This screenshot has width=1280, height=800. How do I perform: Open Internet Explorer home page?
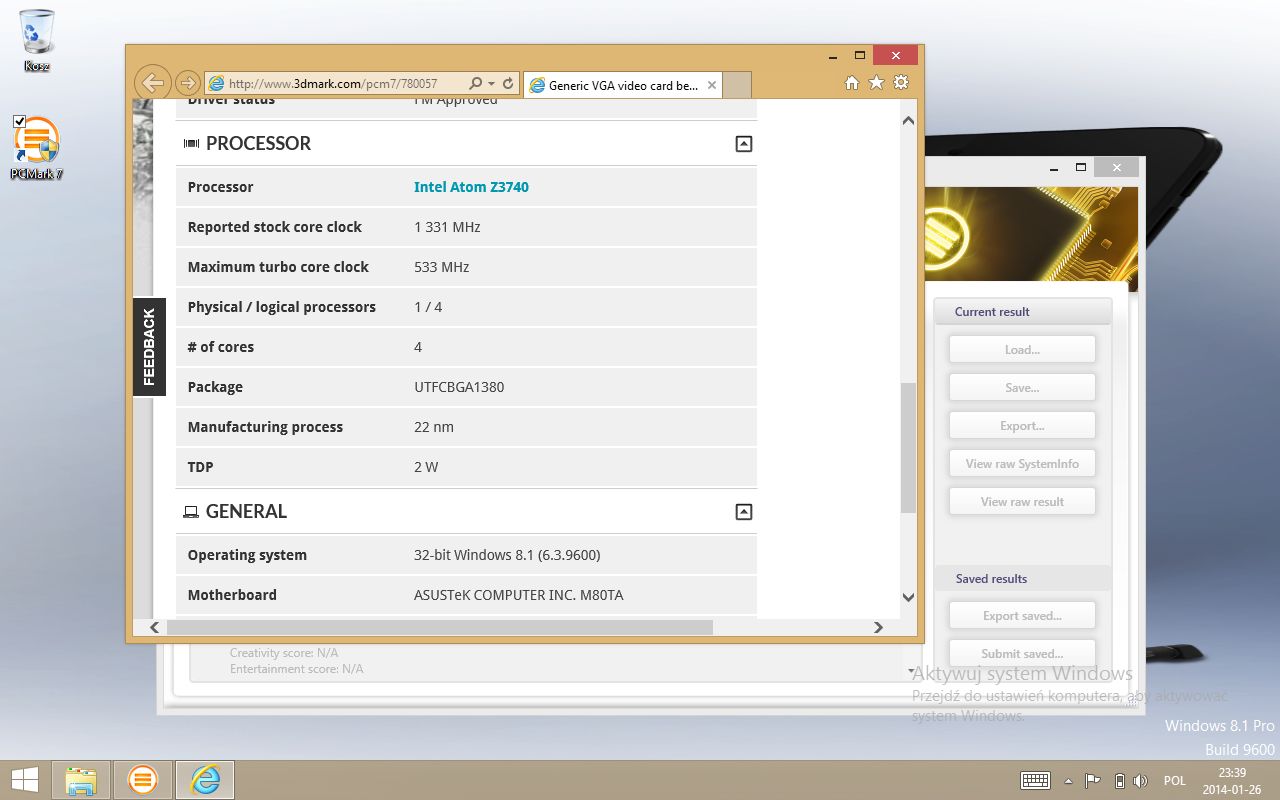coord(852,83)
